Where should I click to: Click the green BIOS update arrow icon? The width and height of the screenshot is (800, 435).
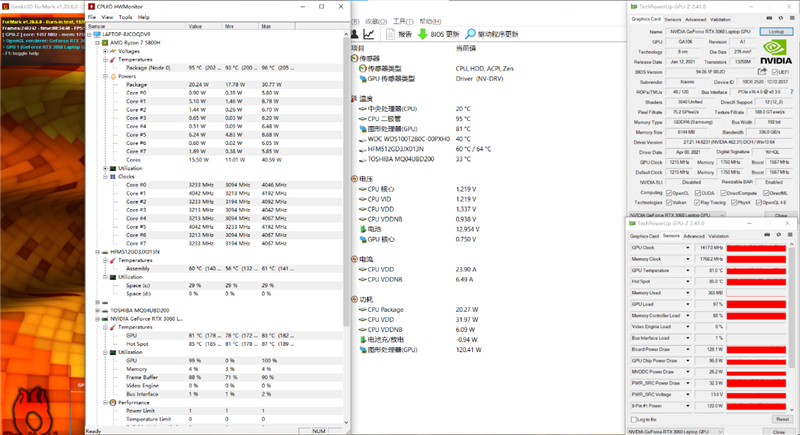422,34
